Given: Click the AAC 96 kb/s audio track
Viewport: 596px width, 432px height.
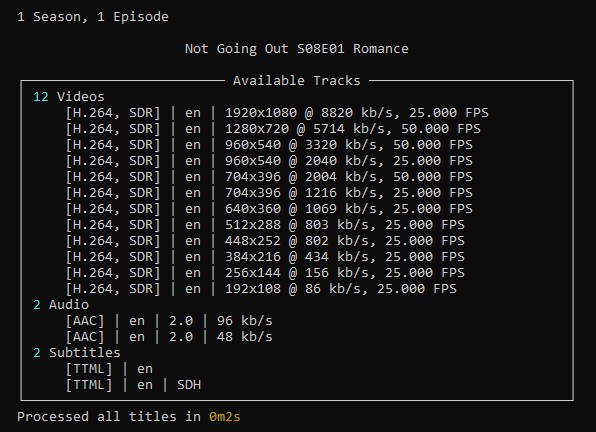Looking at the screenshot, I should (x=169, y=321).
